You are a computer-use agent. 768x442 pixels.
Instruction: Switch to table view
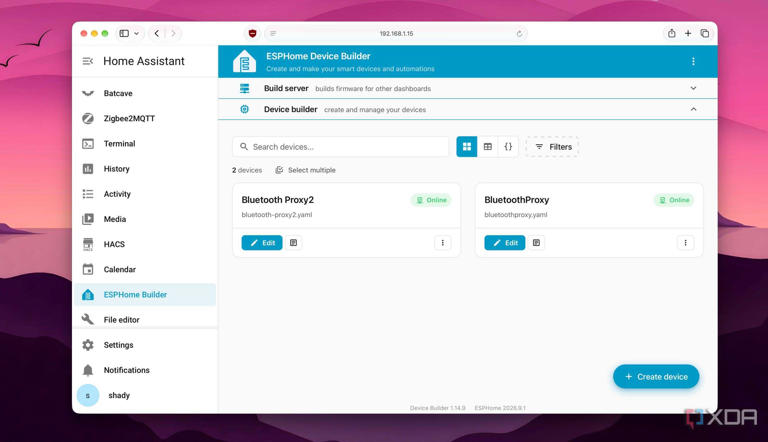487,147
